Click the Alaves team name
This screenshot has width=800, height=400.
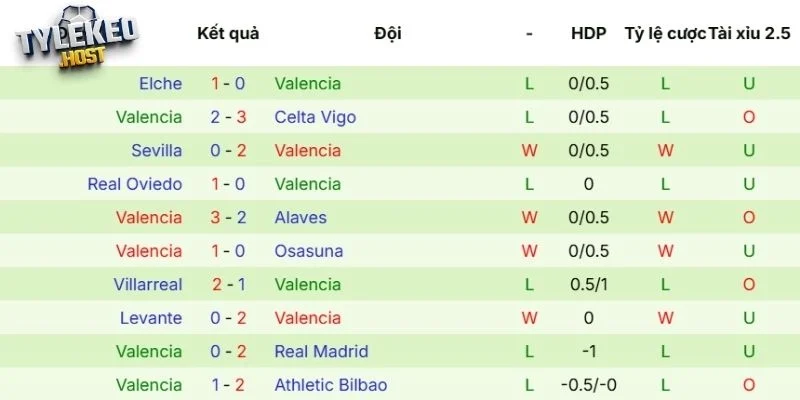pos(300,217)
